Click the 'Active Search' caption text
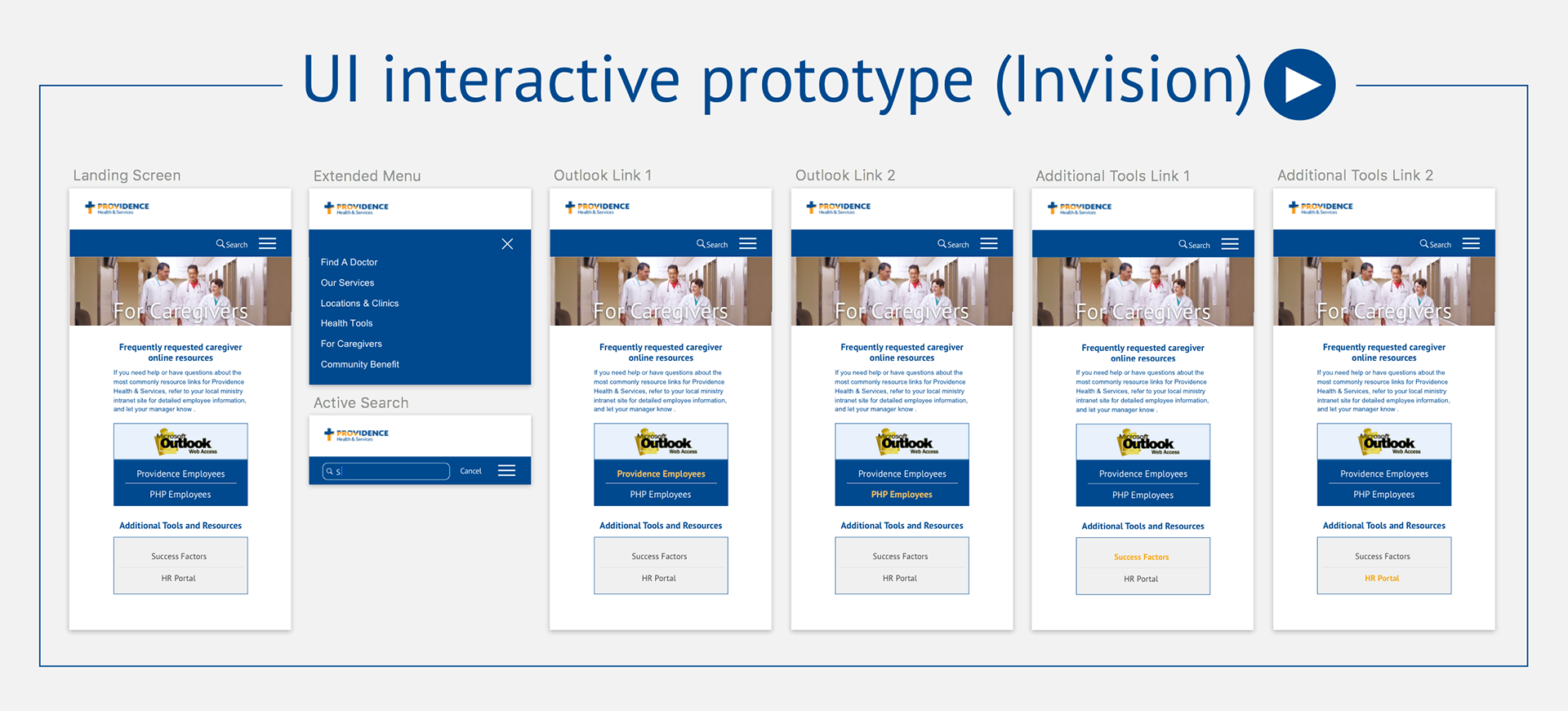The width and height of the screenshot is (1568, 711). pyautogui.click(x=361, y=402)
